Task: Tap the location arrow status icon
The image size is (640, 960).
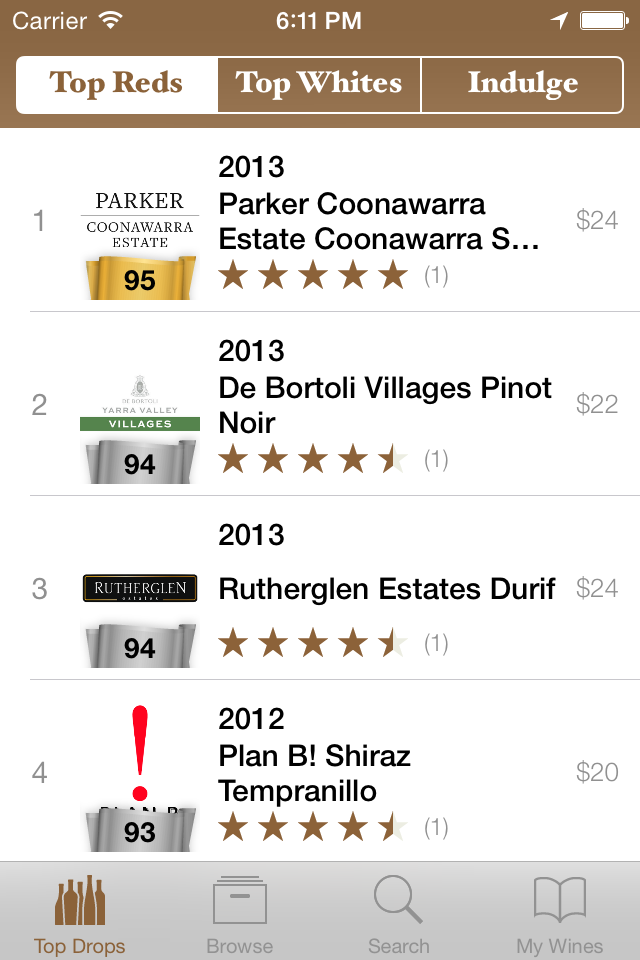Action: 560,19
